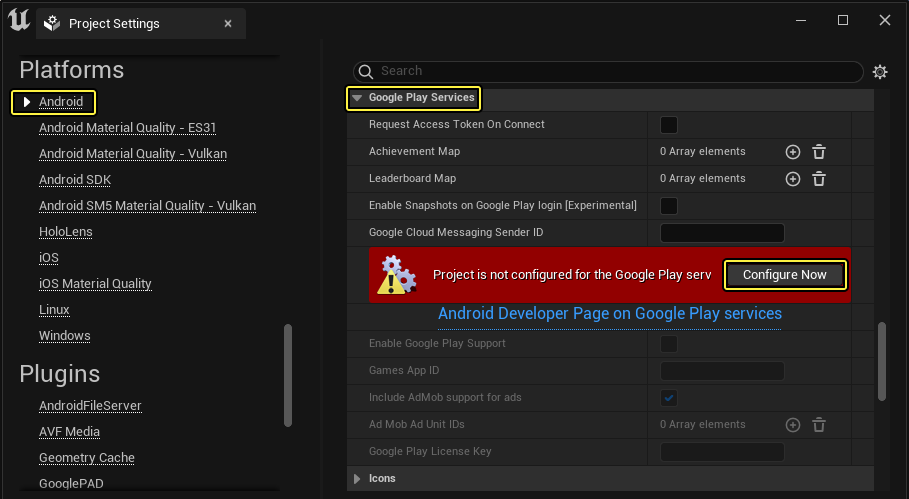Click the Project Settings tab icon
This screenshot has height=499, width=909.
(52, 23)
